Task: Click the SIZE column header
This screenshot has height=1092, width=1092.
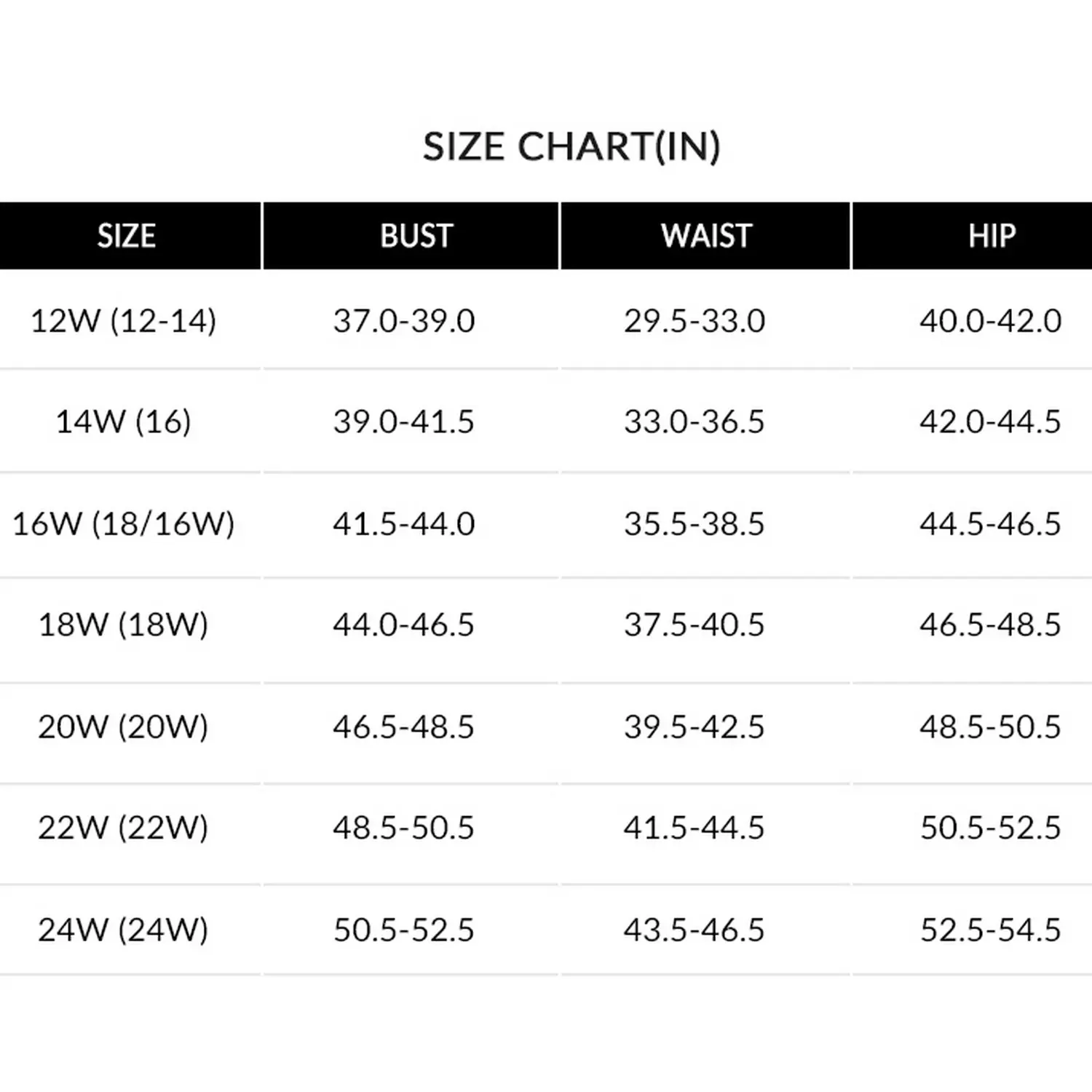Action: [x=127, y=236]
